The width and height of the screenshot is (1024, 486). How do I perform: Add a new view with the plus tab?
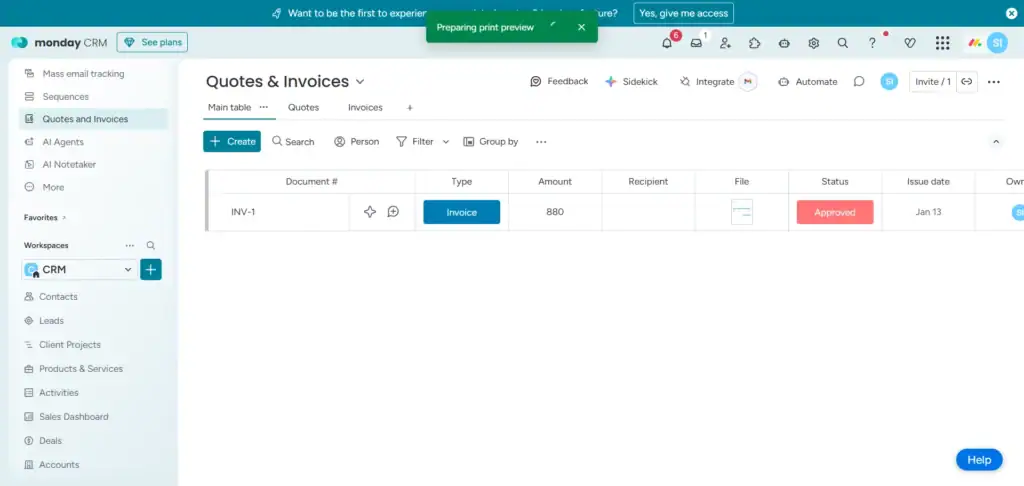pos(410,108)
